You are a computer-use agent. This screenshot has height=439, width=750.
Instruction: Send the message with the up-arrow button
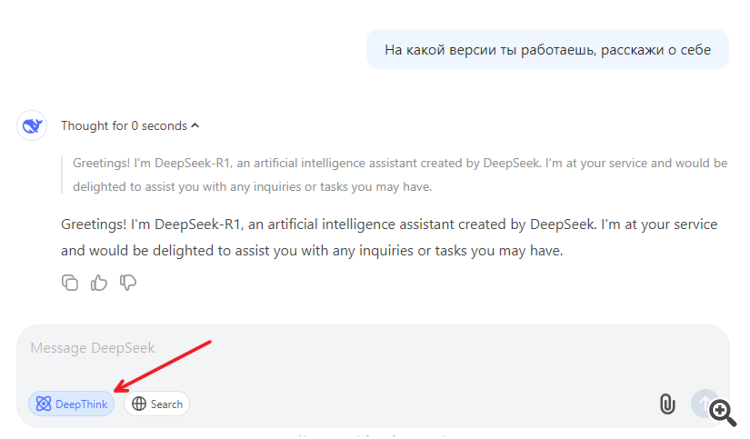pyautogui.click(x=703, y=403)
